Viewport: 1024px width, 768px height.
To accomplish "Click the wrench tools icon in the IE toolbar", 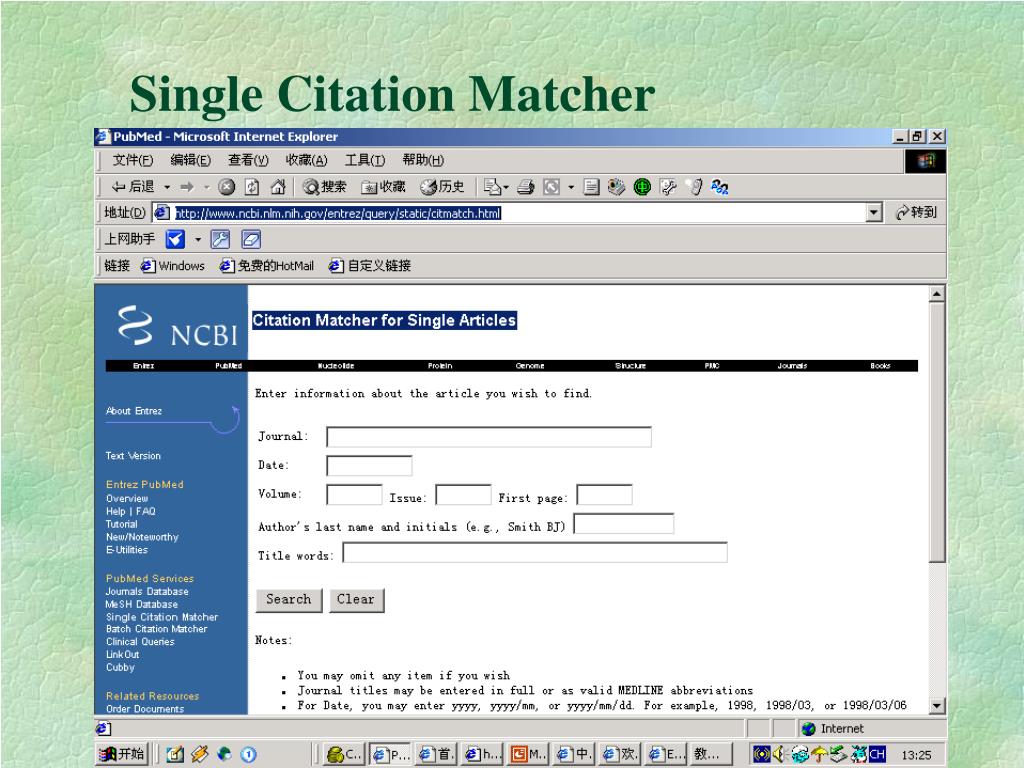I will 668,187.
